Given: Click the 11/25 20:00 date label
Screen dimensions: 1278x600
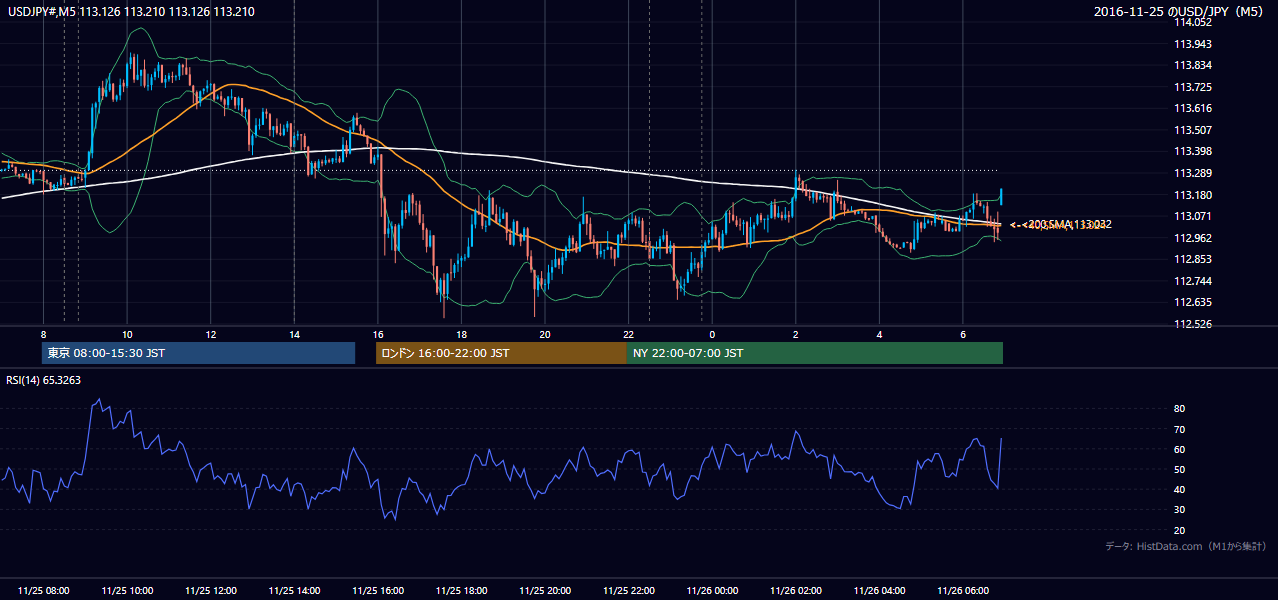Looking at the screenshot, I should (x=545, y=591).
